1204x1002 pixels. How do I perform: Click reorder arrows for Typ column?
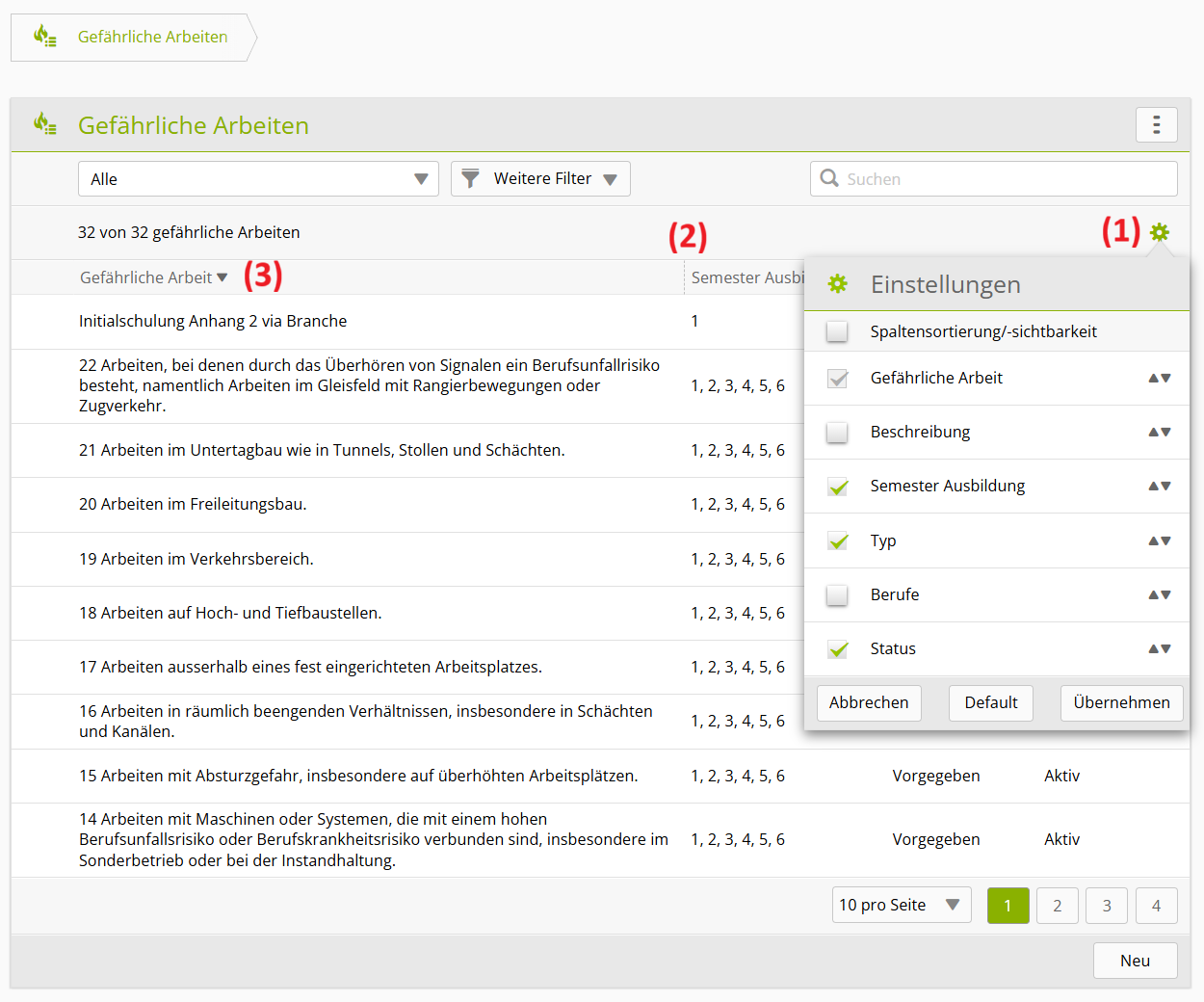pyautogui.click(x=1159, y=541)
